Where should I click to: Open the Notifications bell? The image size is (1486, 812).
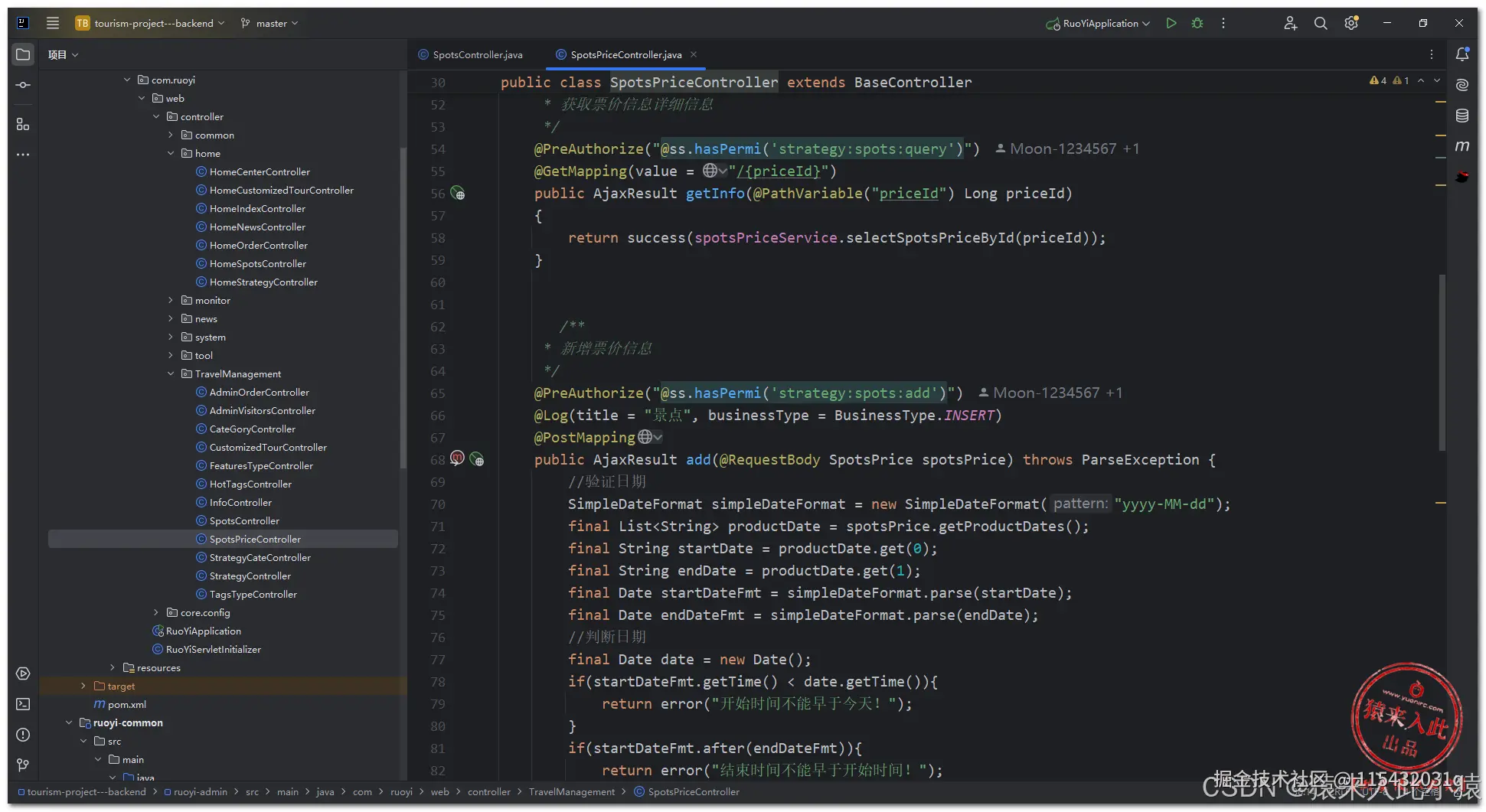pyautogui.click(x=1462, y=54)
